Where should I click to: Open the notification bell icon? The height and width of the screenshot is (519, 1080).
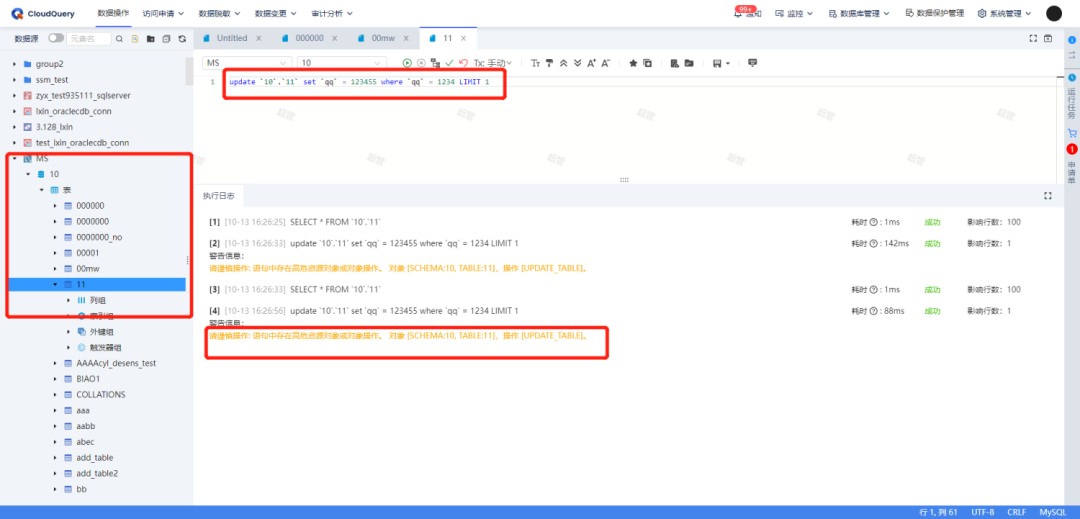coord(738,13)
